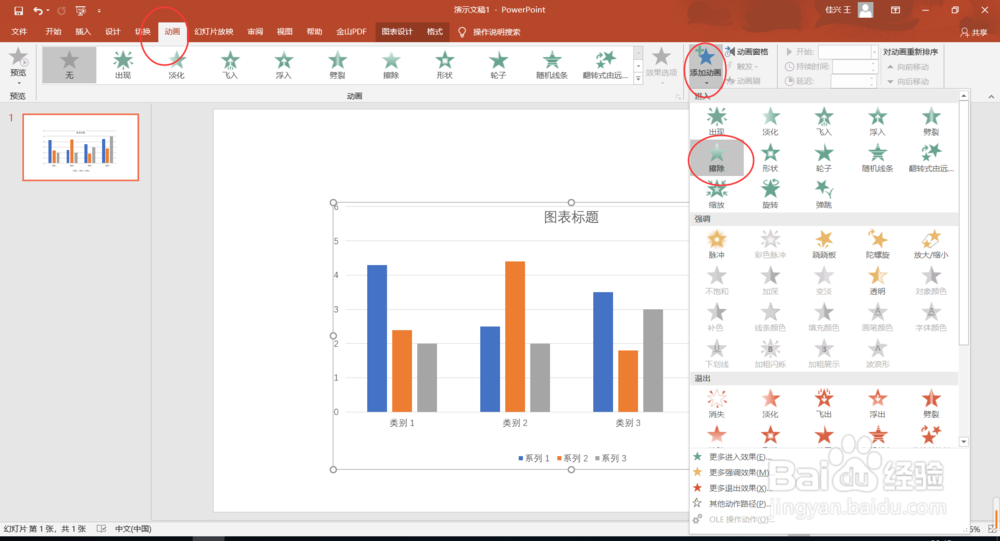Switch to the 设计 design tab
Image resolution: width=1000 pixels, height=541 pixels.
point(113,31)
